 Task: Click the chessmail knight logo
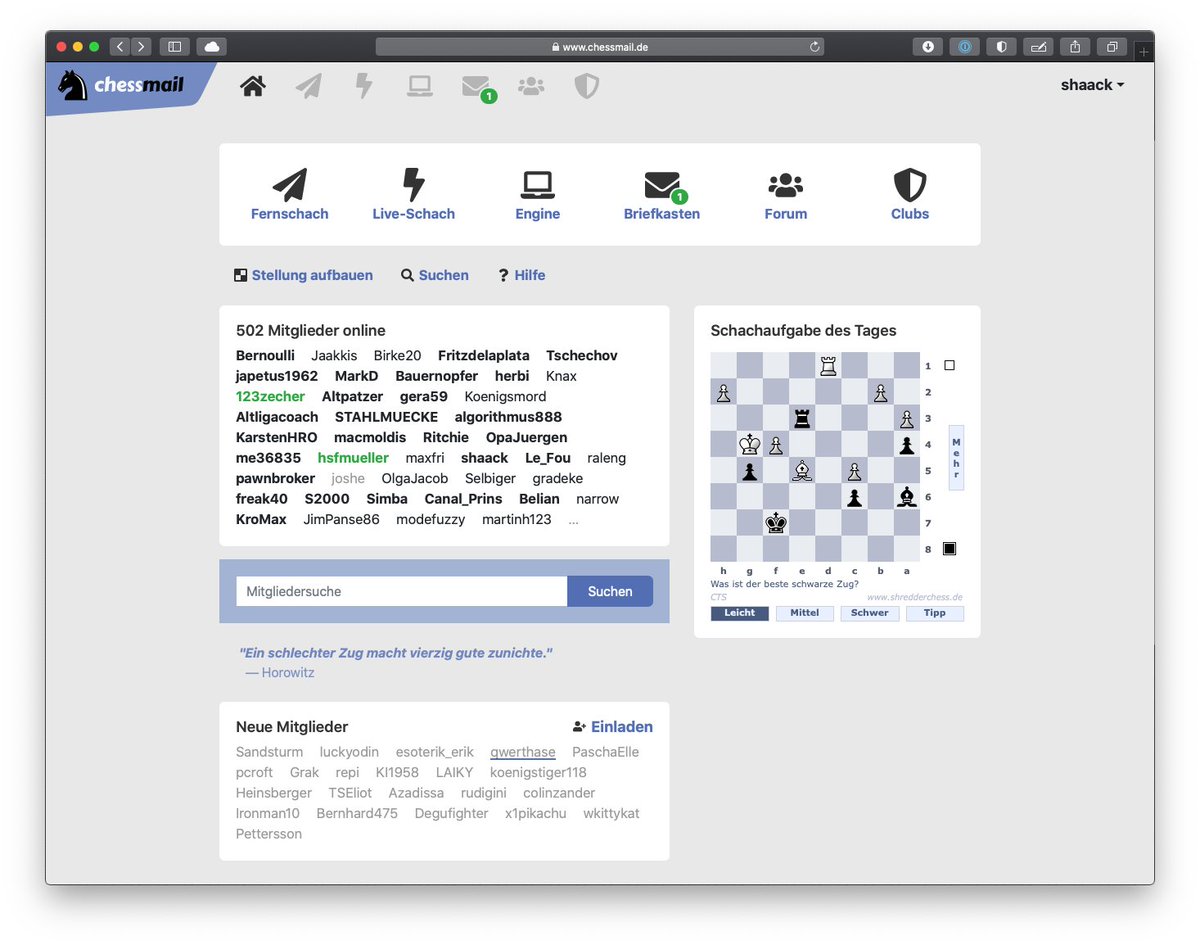tap(72, 86)
